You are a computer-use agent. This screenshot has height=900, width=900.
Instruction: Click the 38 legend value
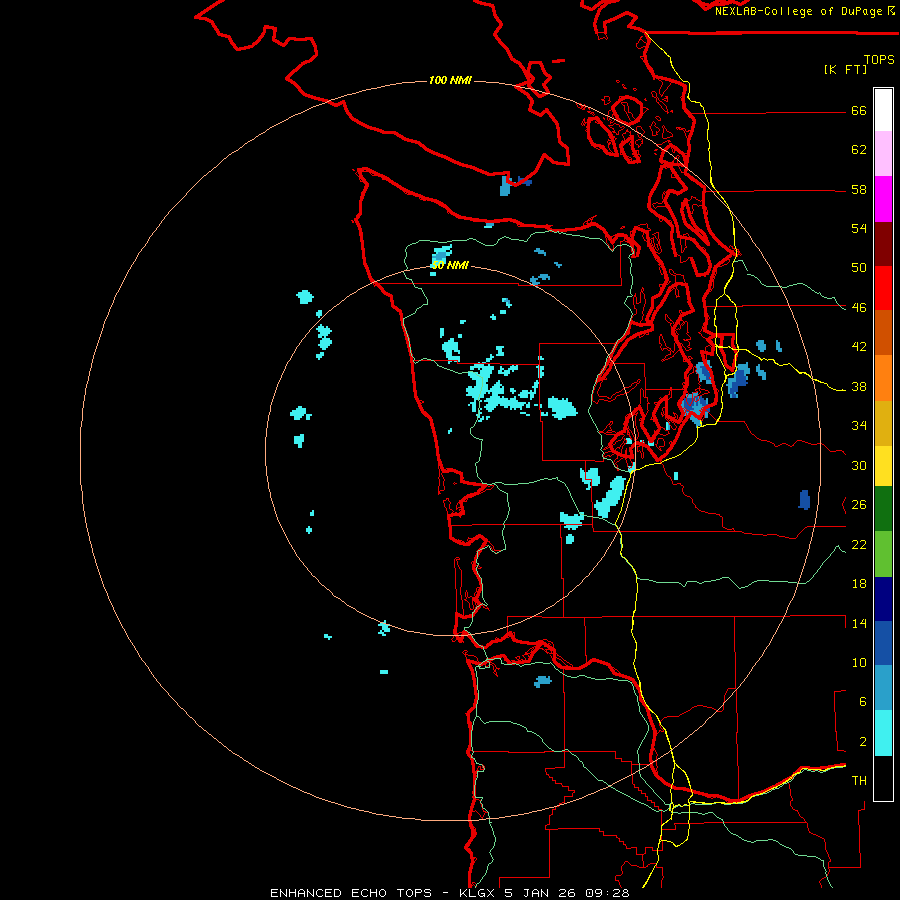tap(859, 386)
